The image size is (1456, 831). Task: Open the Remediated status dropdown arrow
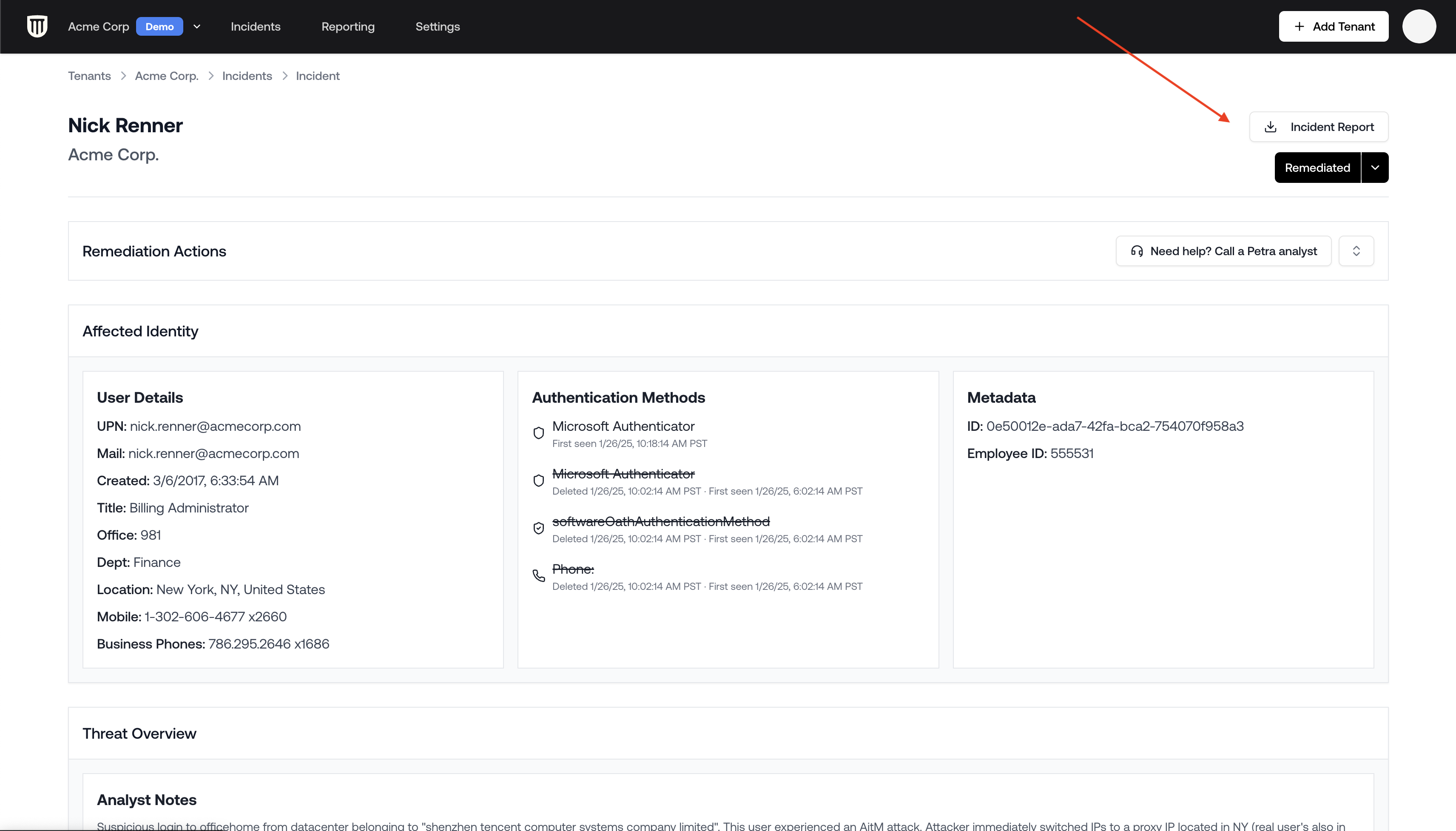point(1375,168)
